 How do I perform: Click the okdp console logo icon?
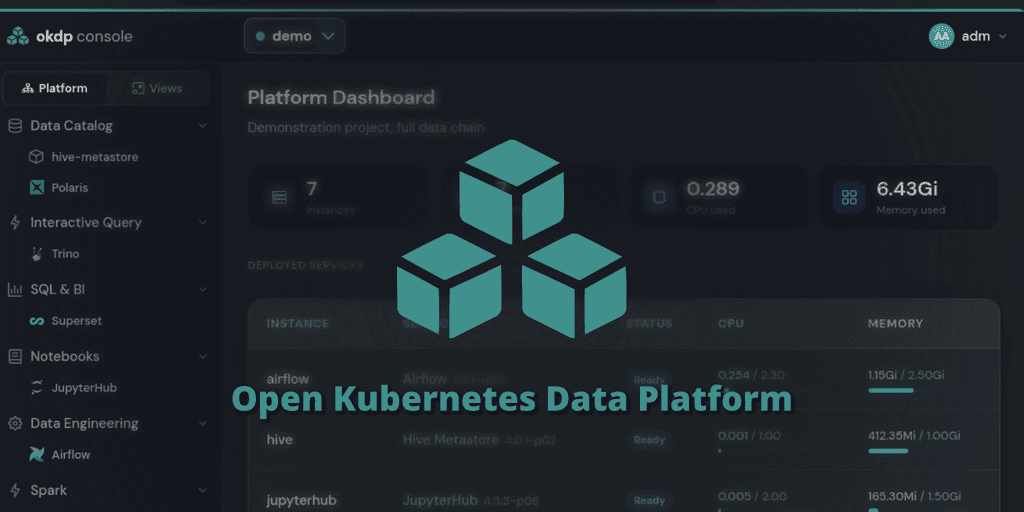pos(18,37)
